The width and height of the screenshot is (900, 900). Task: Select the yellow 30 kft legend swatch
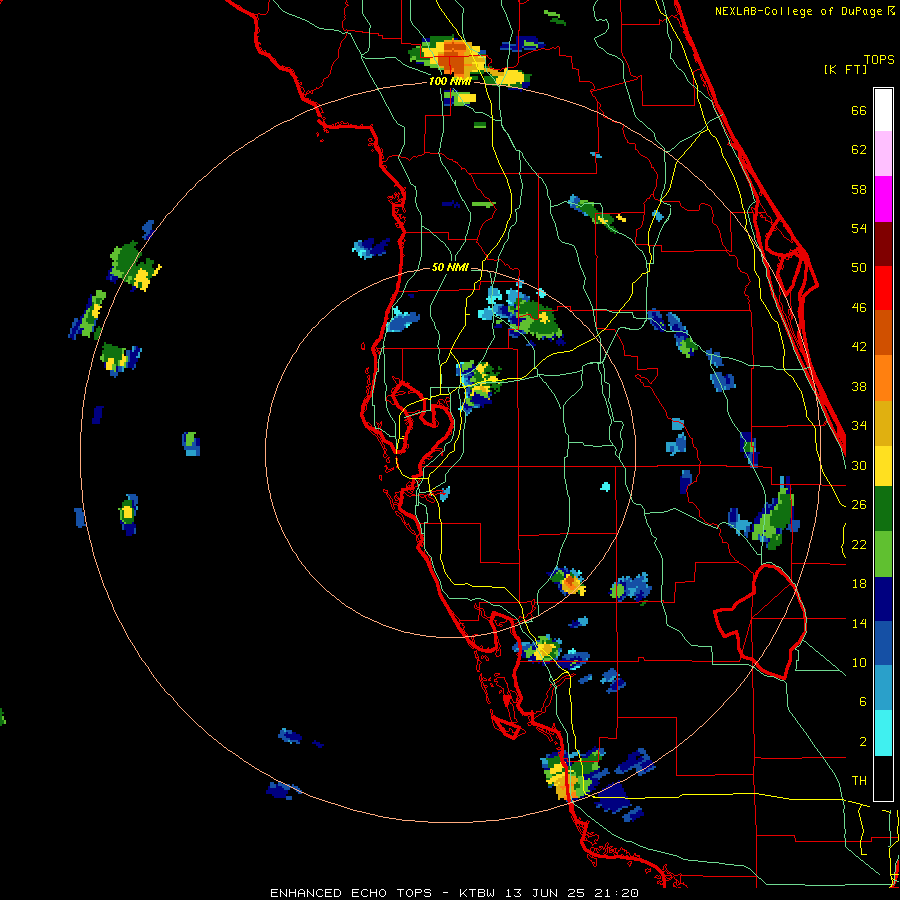click(x=883, y=466)
